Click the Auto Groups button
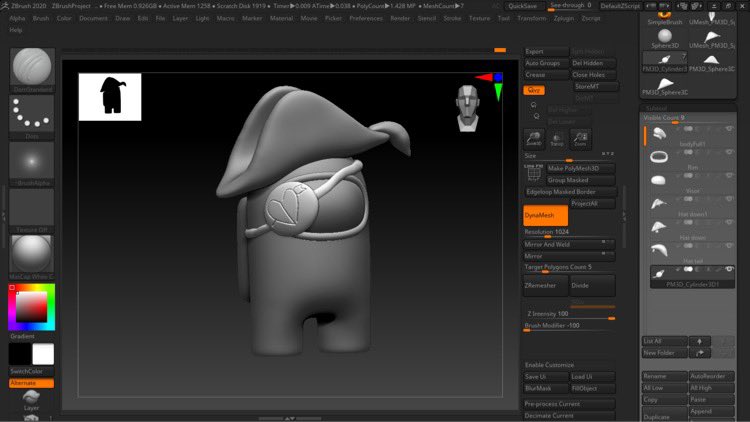 pos(546,63)
